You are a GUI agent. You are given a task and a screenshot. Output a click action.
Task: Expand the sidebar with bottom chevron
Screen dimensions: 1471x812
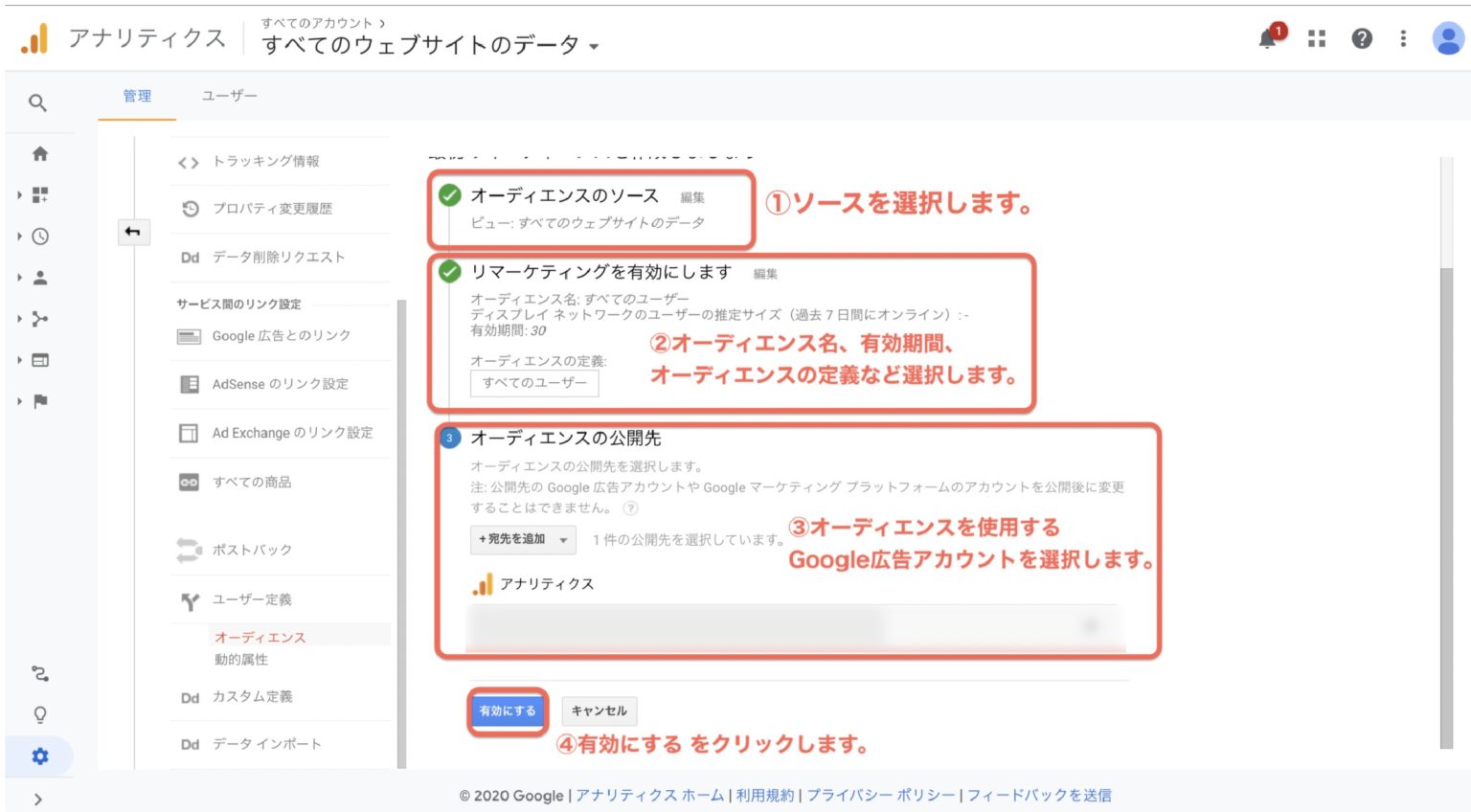pyautogui.click(x=38, y=799)
